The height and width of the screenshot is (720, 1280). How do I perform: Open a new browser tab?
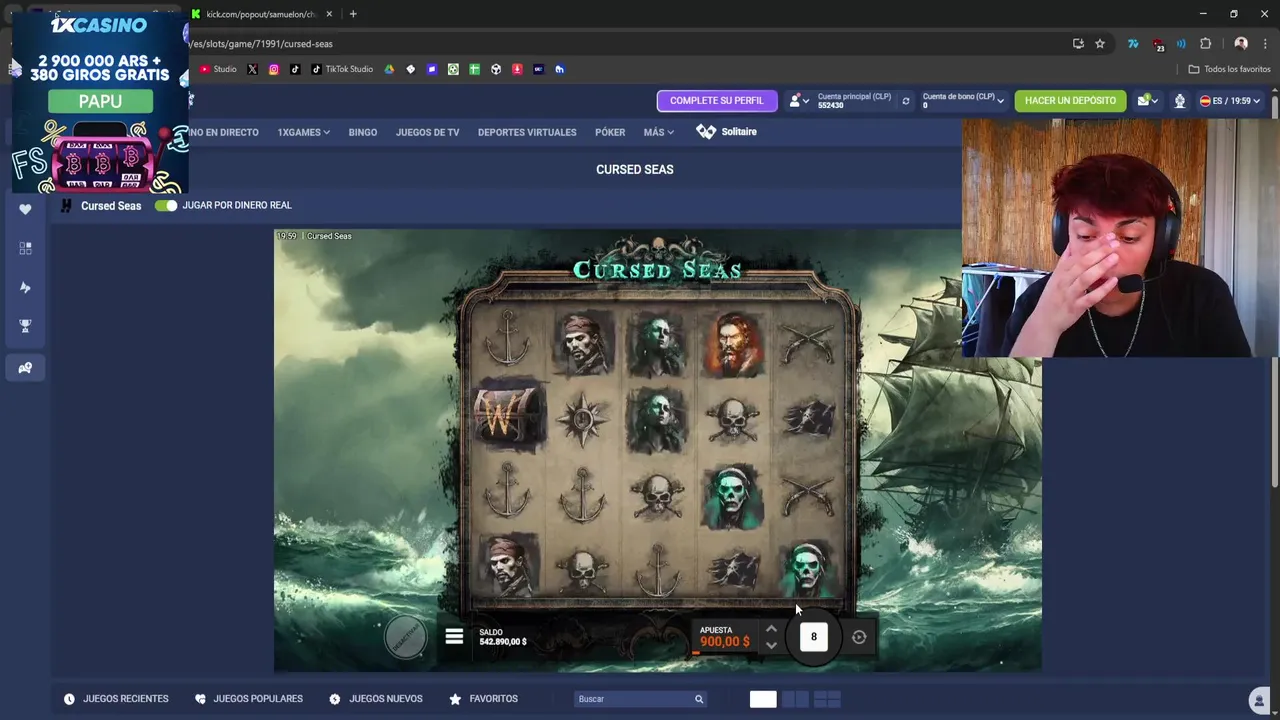coord(353,14)
